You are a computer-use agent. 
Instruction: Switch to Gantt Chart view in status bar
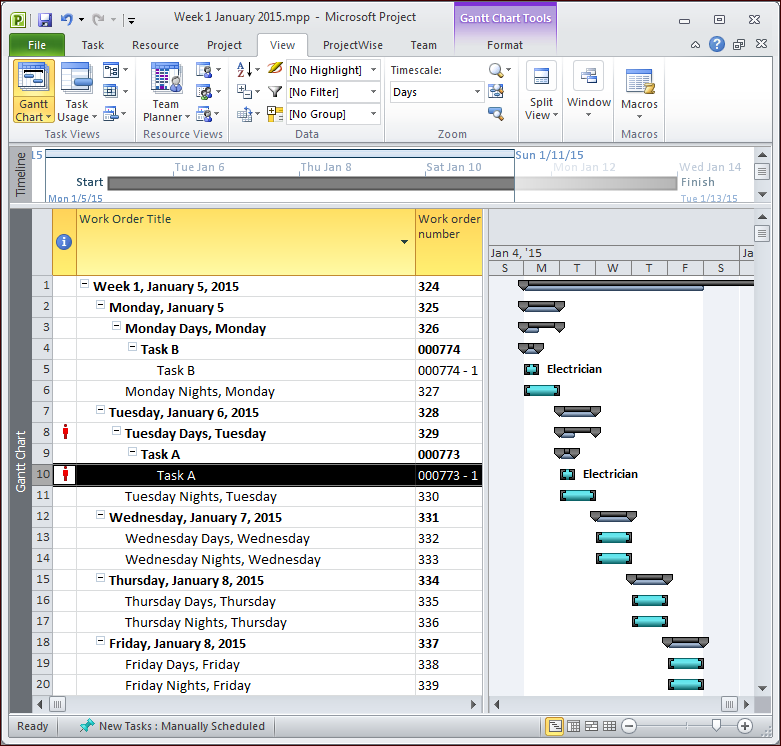555,726
